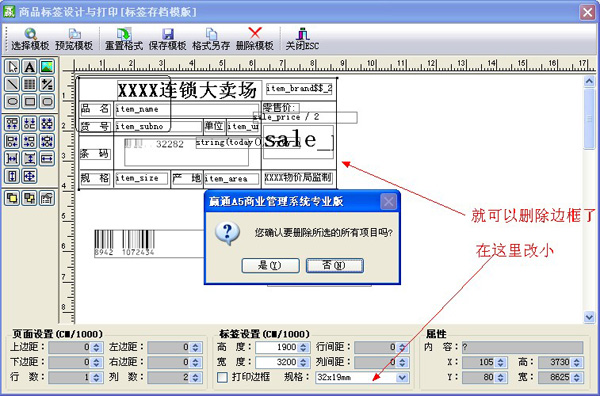
Task: Confirm deletion with 是(Y) button
Action: click(271, 265)
